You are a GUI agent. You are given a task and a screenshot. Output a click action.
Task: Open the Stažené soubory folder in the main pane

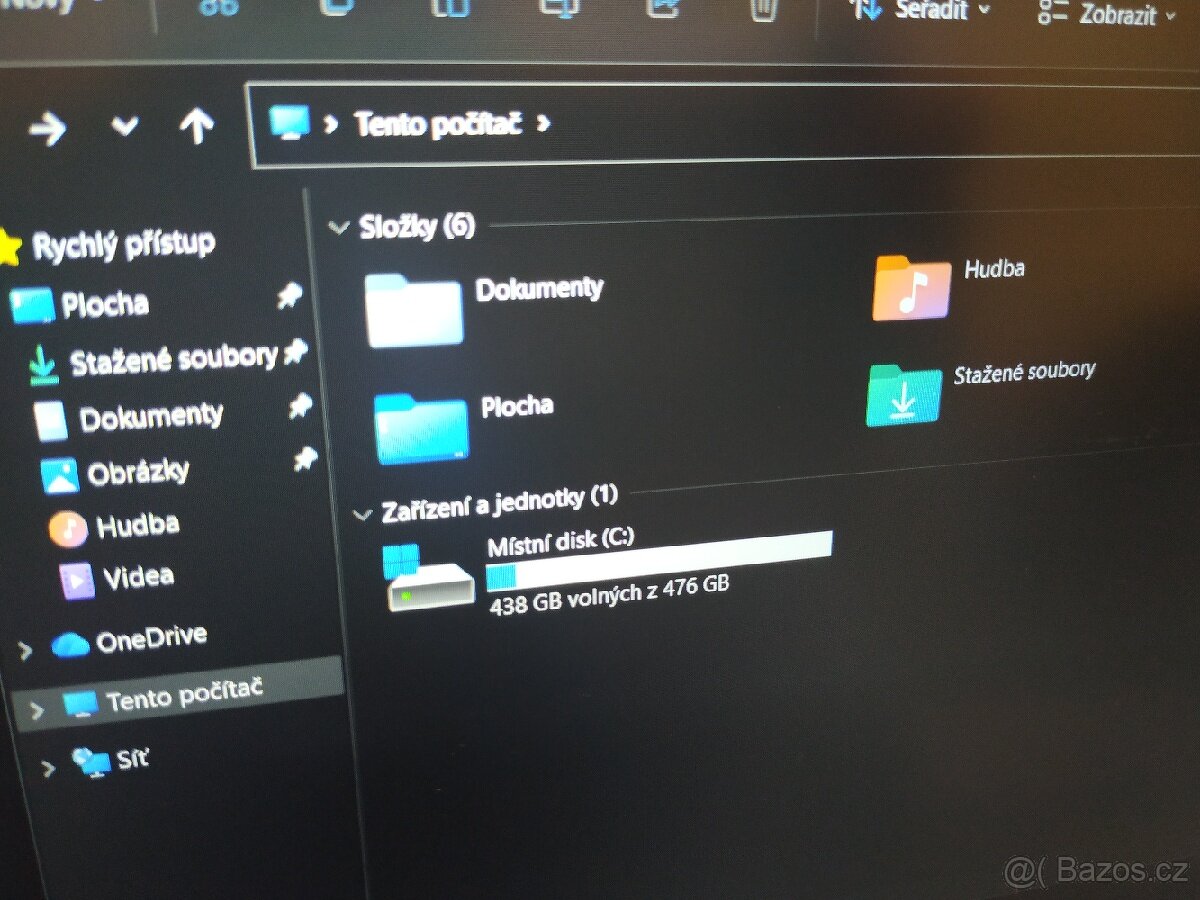pyautogui.click(x=904, y=395)
